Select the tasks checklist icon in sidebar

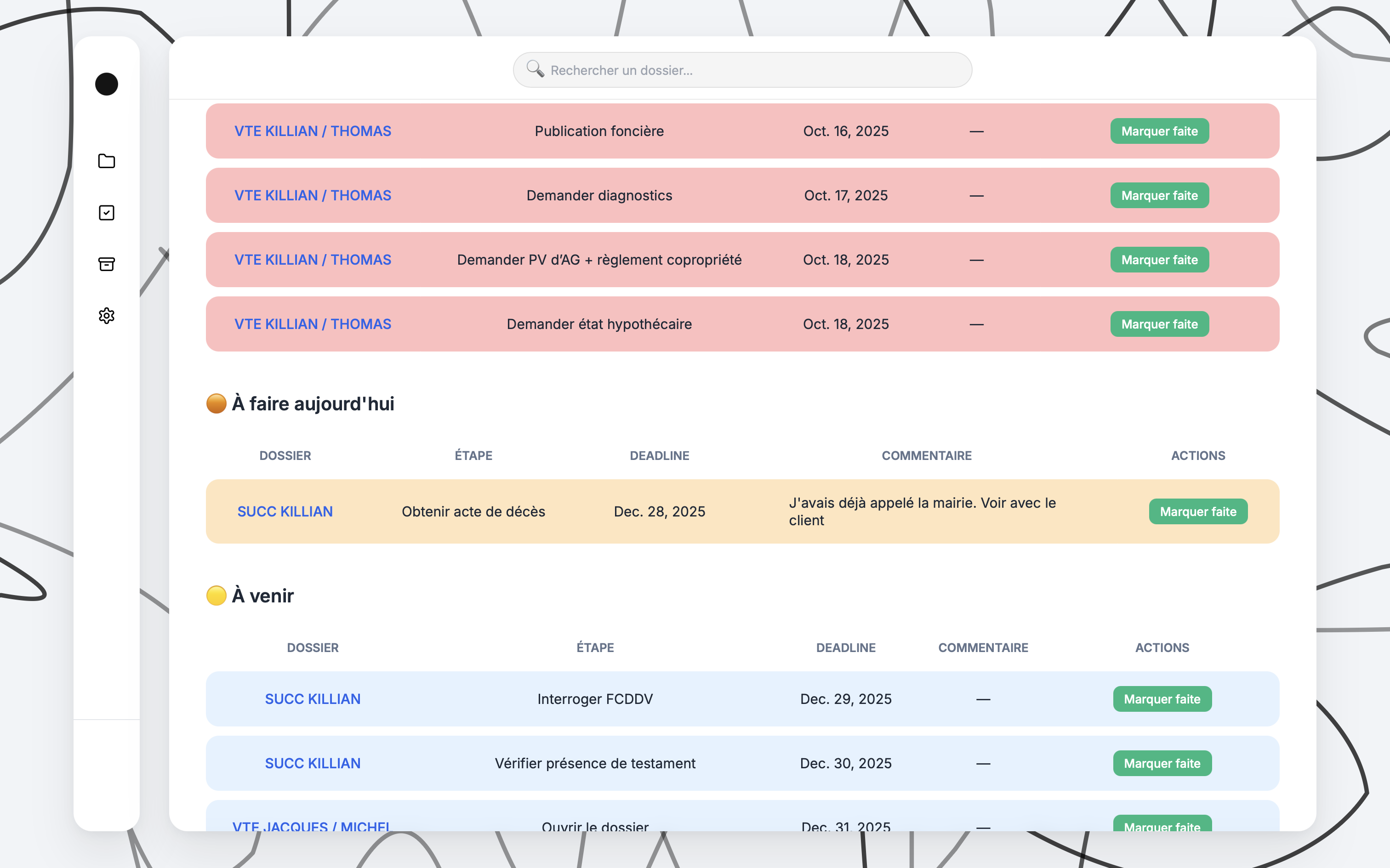pyautogui.click(x=107, y=212)
